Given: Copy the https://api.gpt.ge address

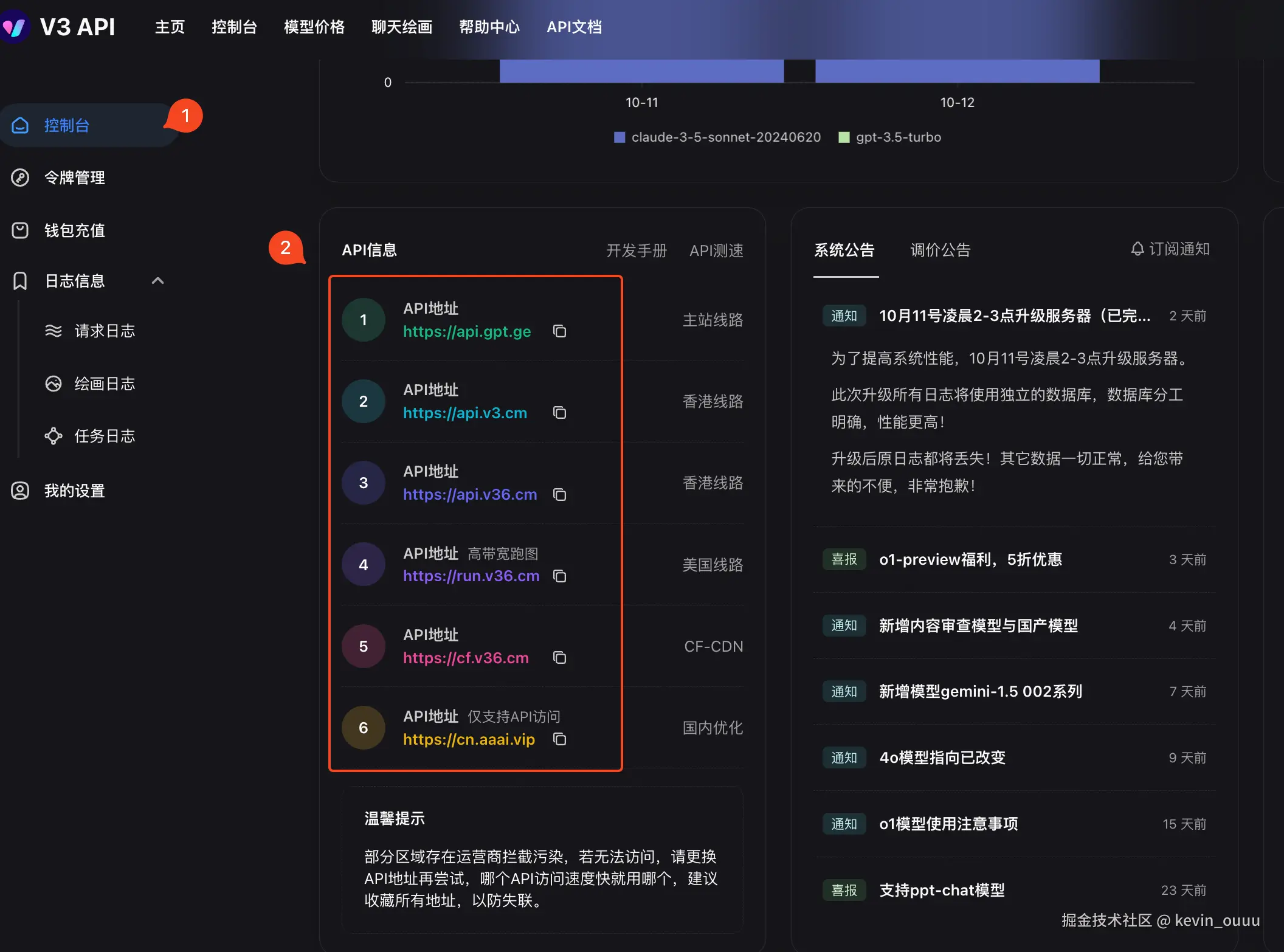Looking at the screenshot, I should 559,331.
